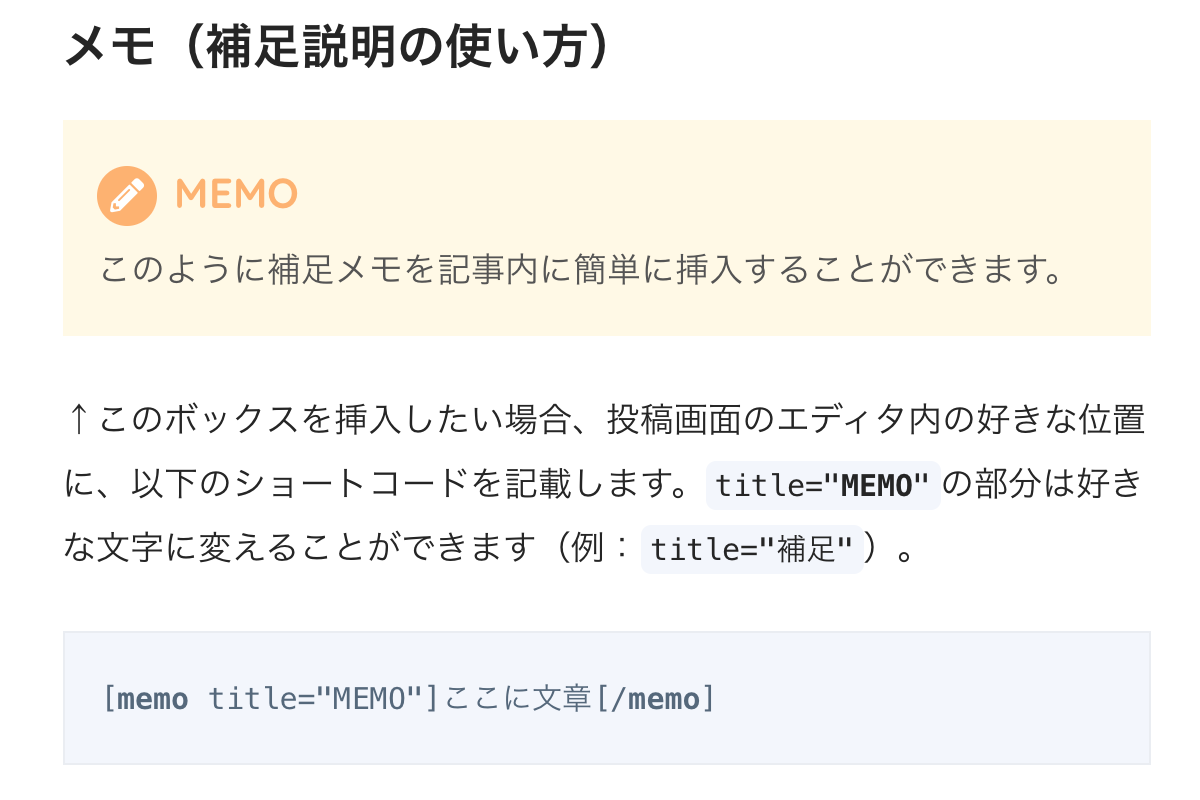Click the MEMO box title text
The width and height of the screenshot is (1200, 800).
[236, 195]
